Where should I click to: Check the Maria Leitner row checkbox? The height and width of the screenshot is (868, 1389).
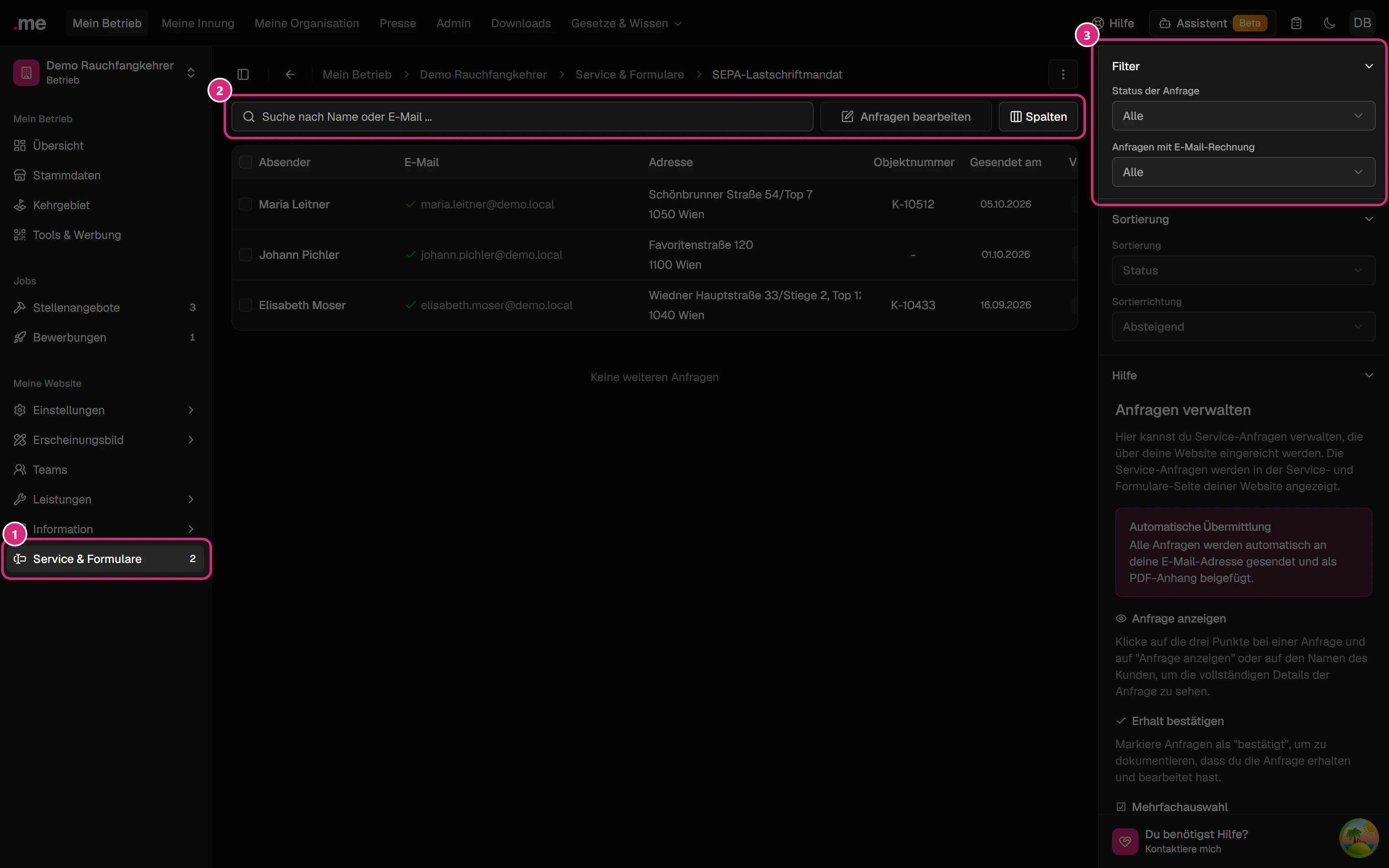tap(245, 204)
